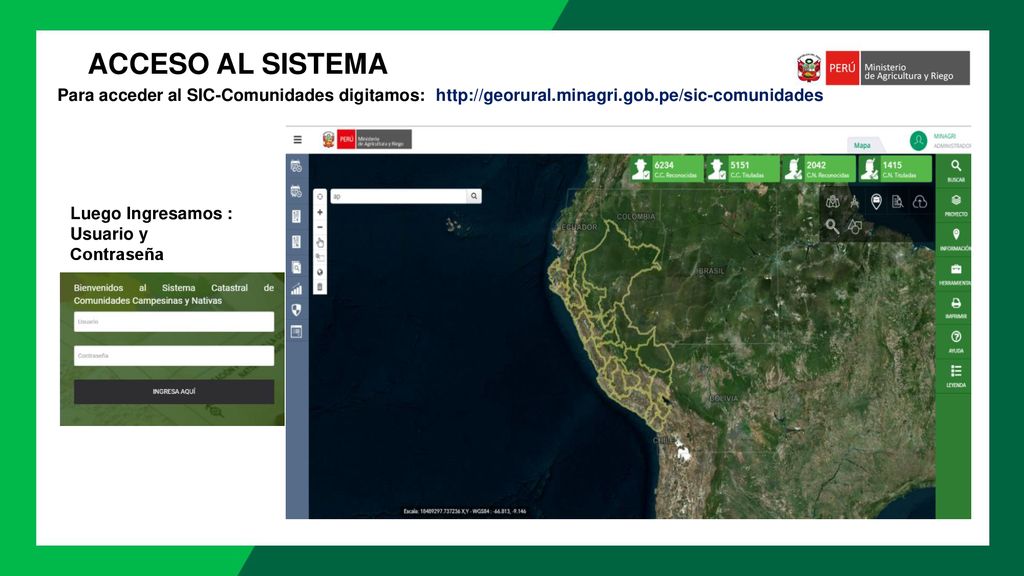Submit map search magnifier button
The height and width of the screenshot is (576, 1024).
point(474,196)
